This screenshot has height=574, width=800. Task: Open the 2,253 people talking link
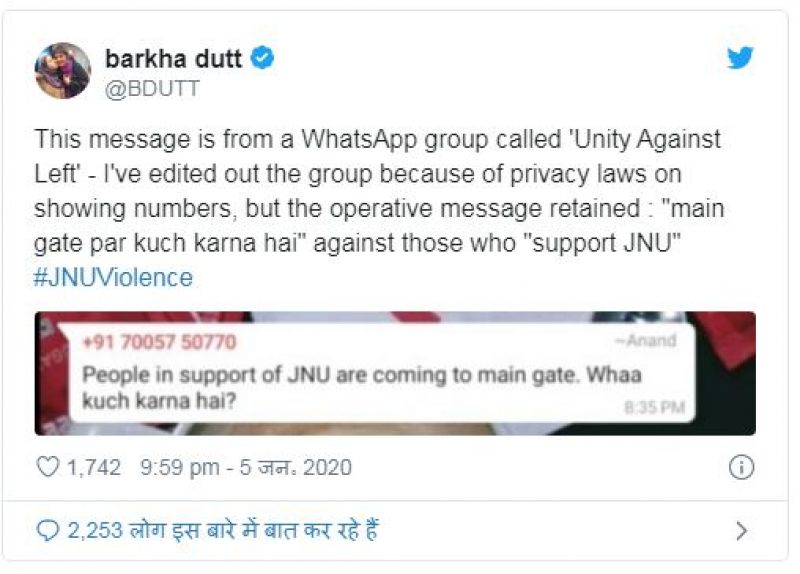point(223,531)
